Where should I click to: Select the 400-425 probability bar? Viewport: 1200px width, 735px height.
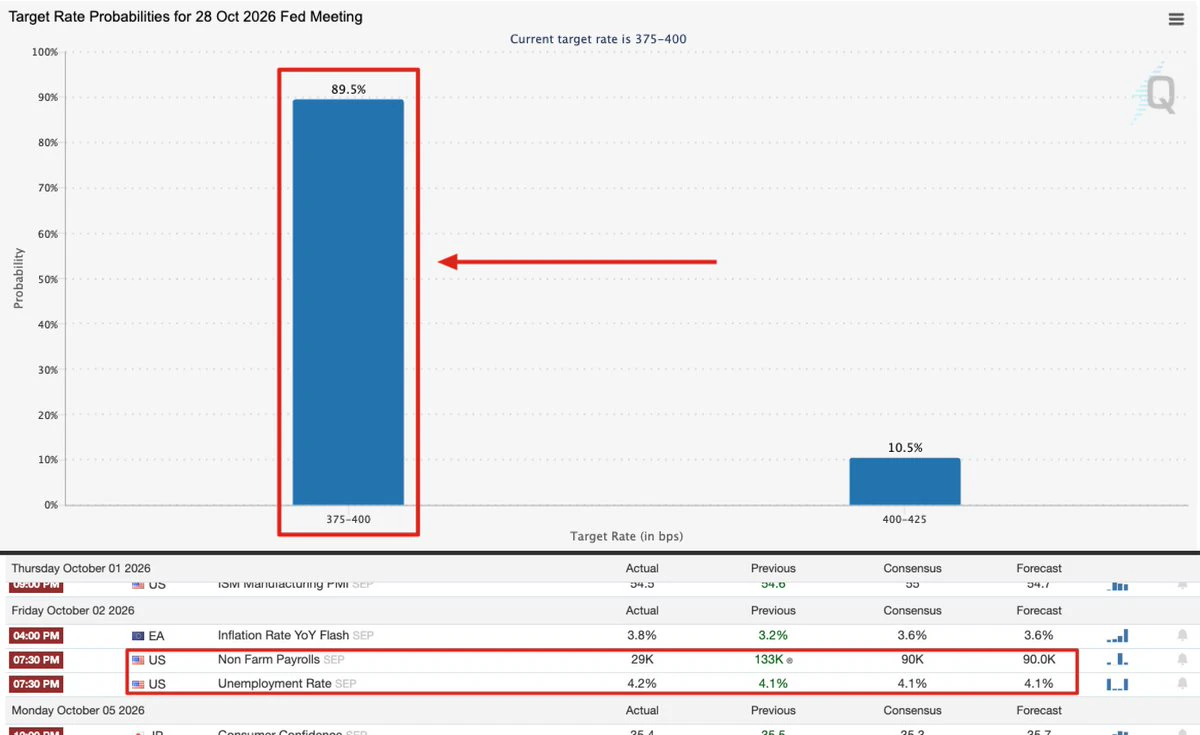tap(905, 481)
